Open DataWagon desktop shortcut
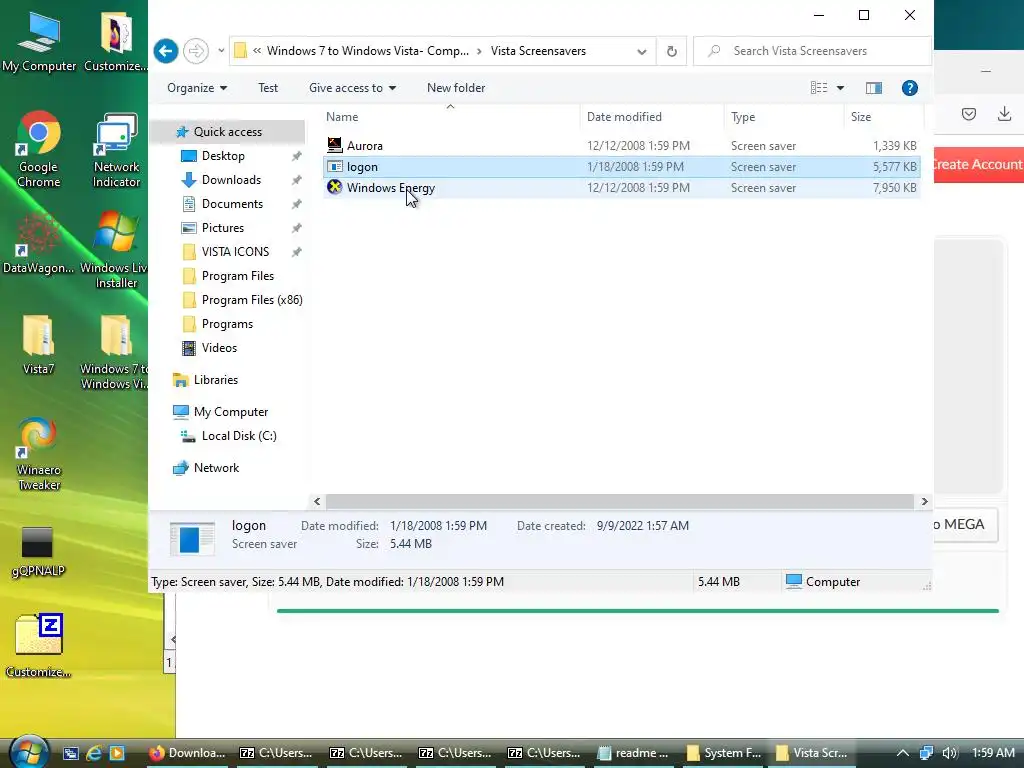The width and height of the screenshot is (1024, 768). pos(39,244)
